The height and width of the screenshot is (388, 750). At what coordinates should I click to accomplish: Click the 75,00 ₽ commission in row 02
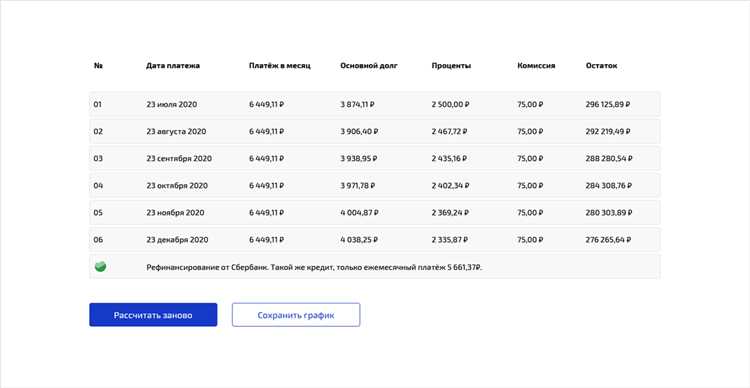click(530, 131)
